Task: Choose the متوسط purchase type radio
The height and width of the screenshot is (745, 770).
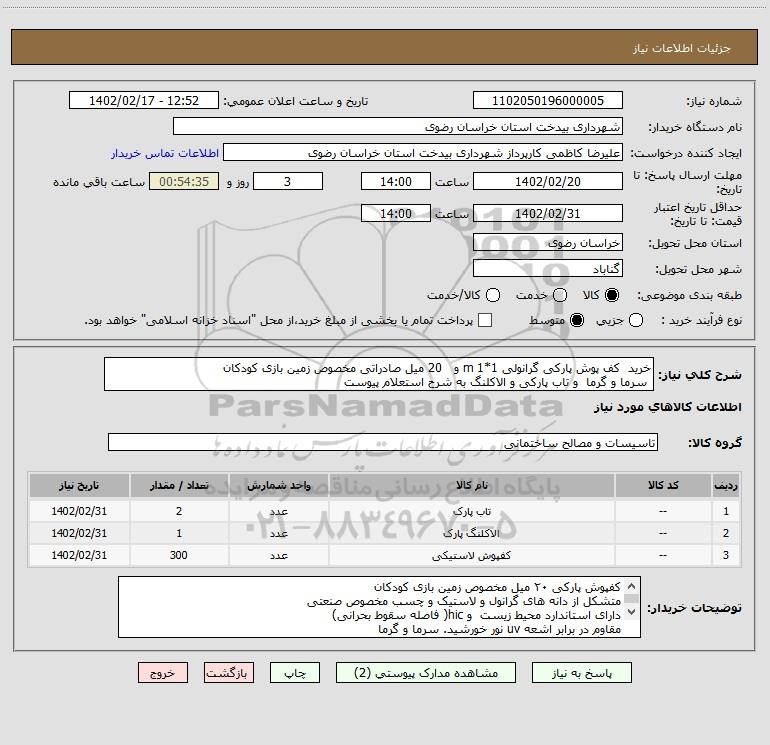Action: point(577,320)
